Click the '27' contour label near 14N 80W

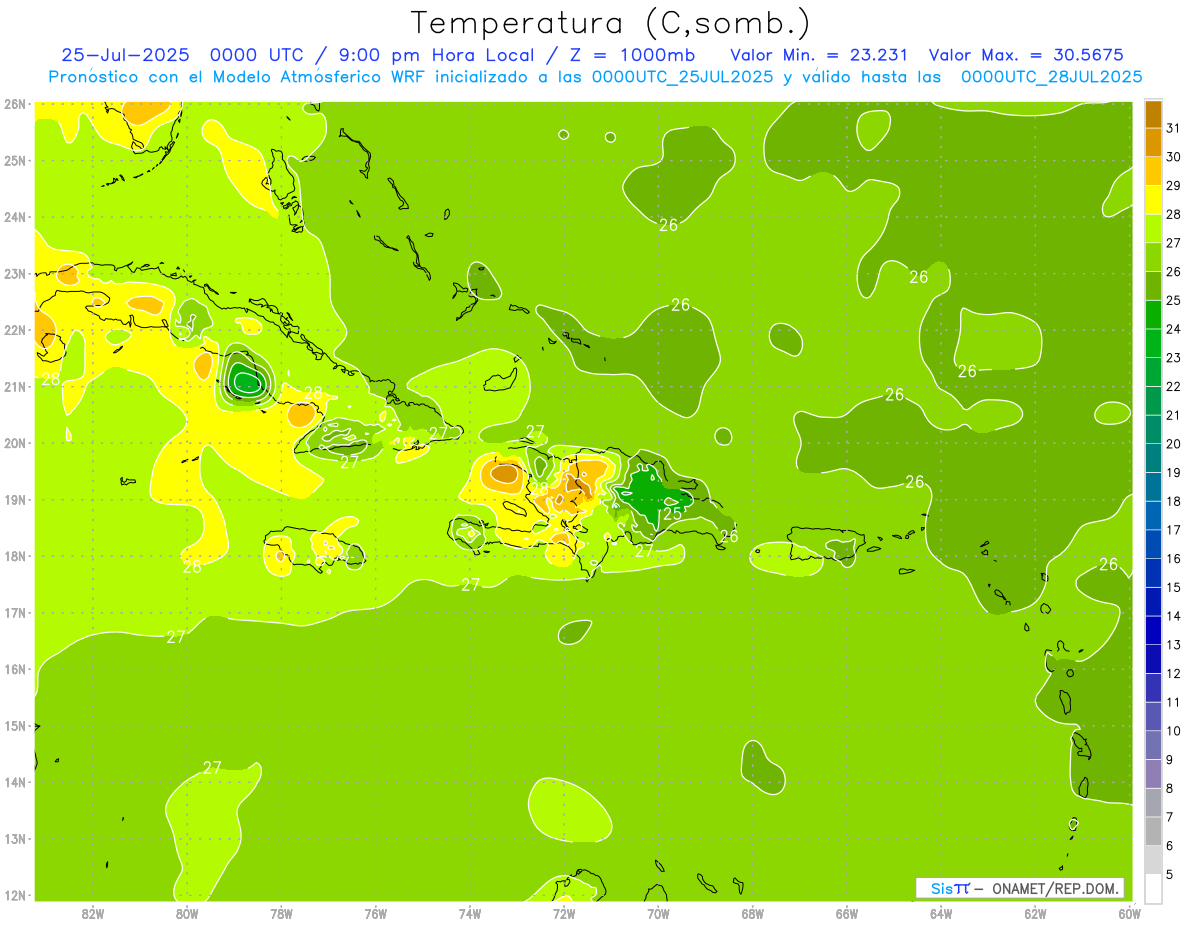pos(212,768)
